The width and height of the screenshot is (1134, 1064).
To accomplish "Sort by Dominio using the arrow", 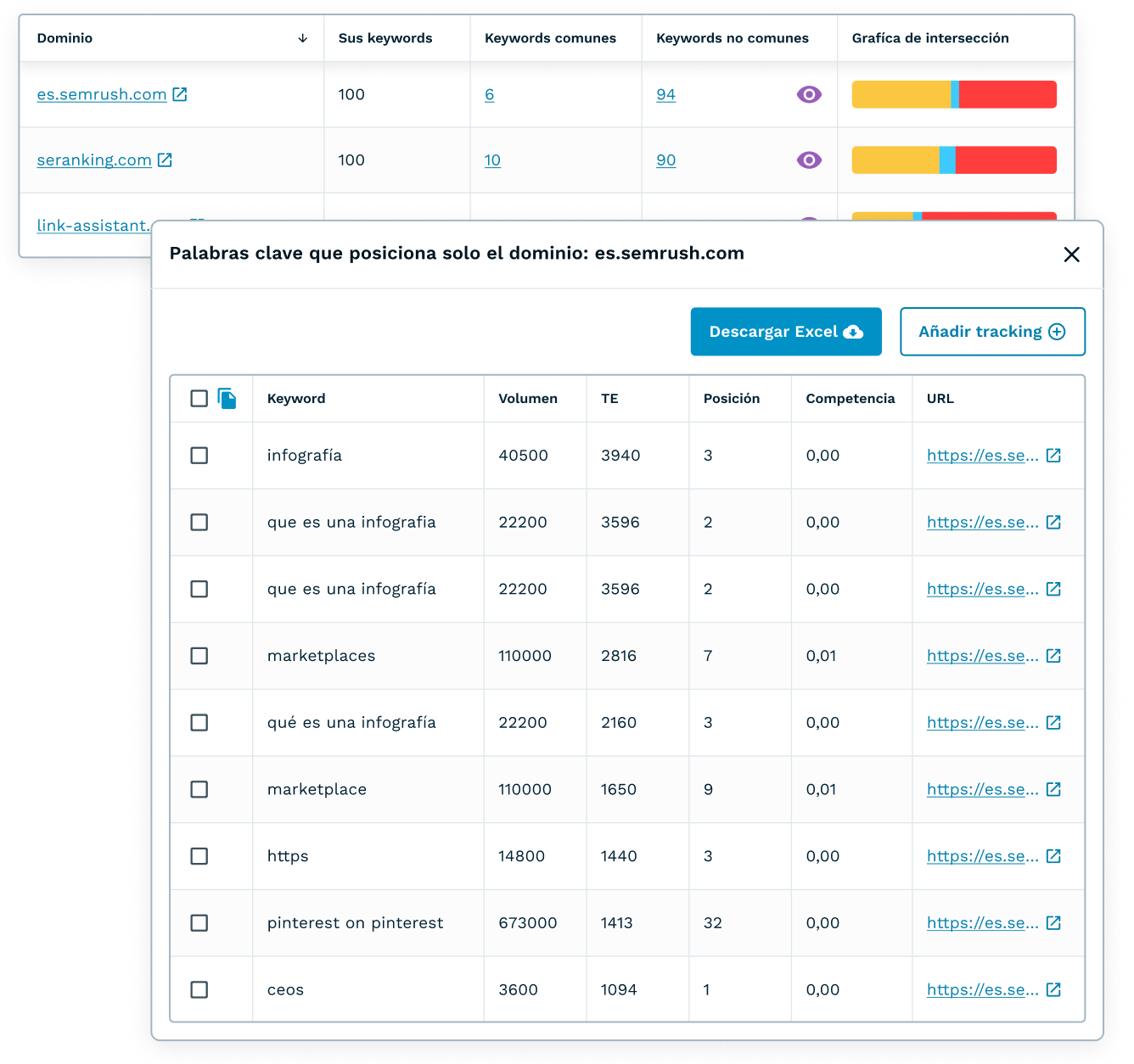I will click(x=303, y=38).
